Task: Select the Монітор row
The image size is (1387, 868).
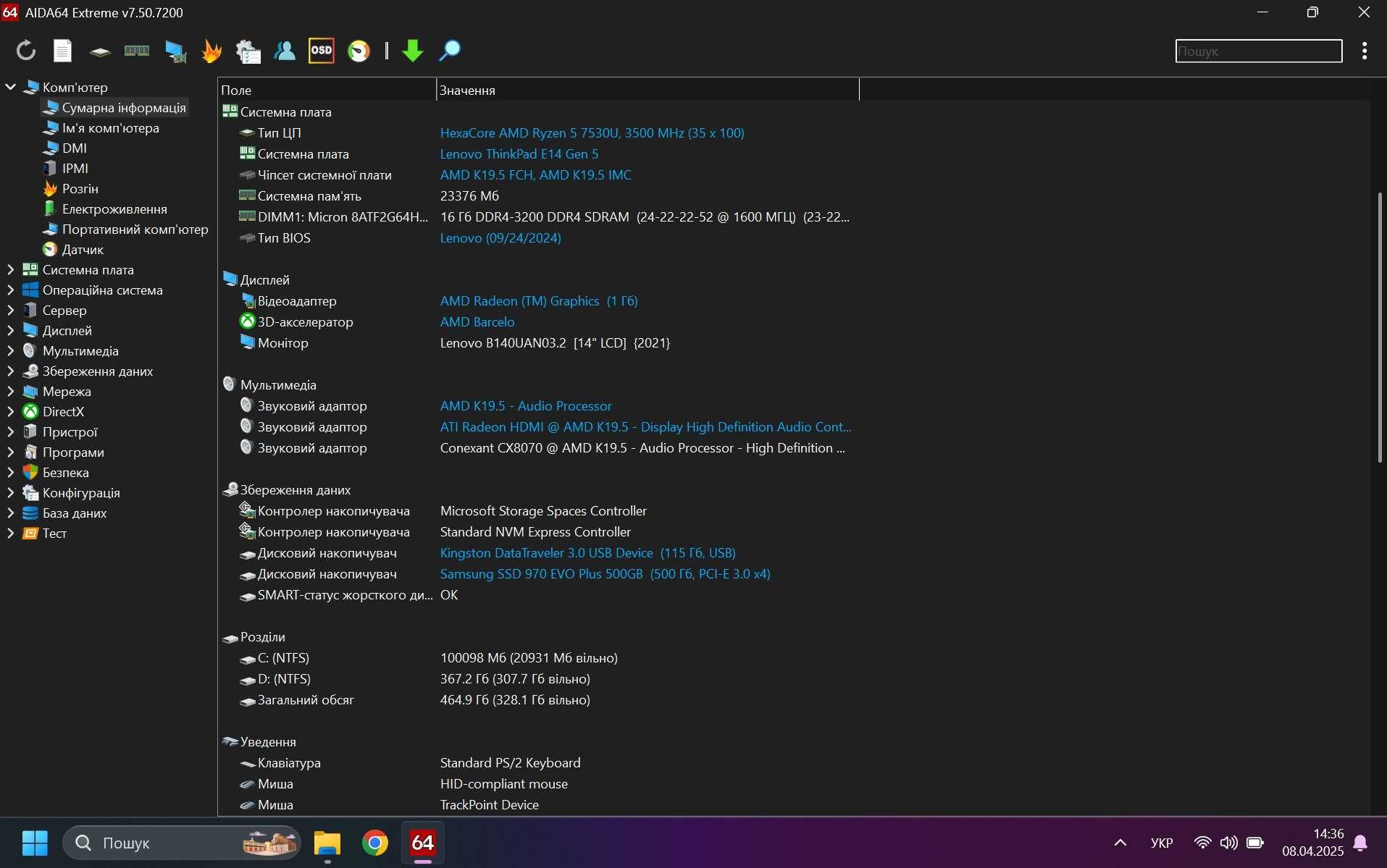Action: [x=538, y=342]
